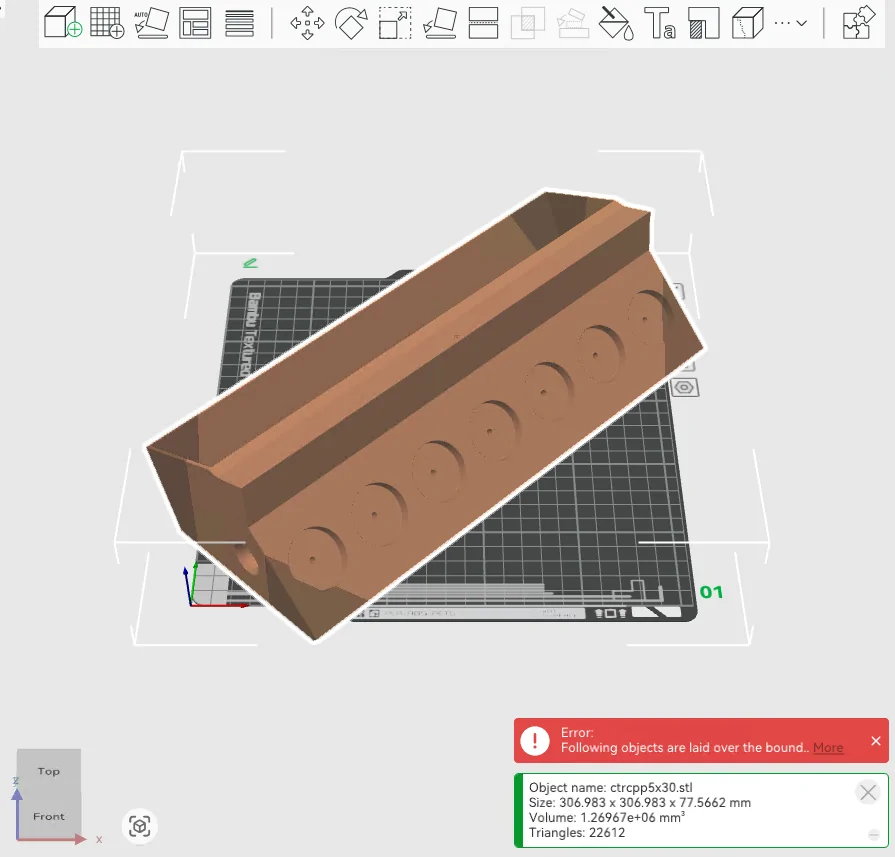Collapse object info panel with minus icon
The width and height of the screenshot is (895, 857).
coord(873,835)
